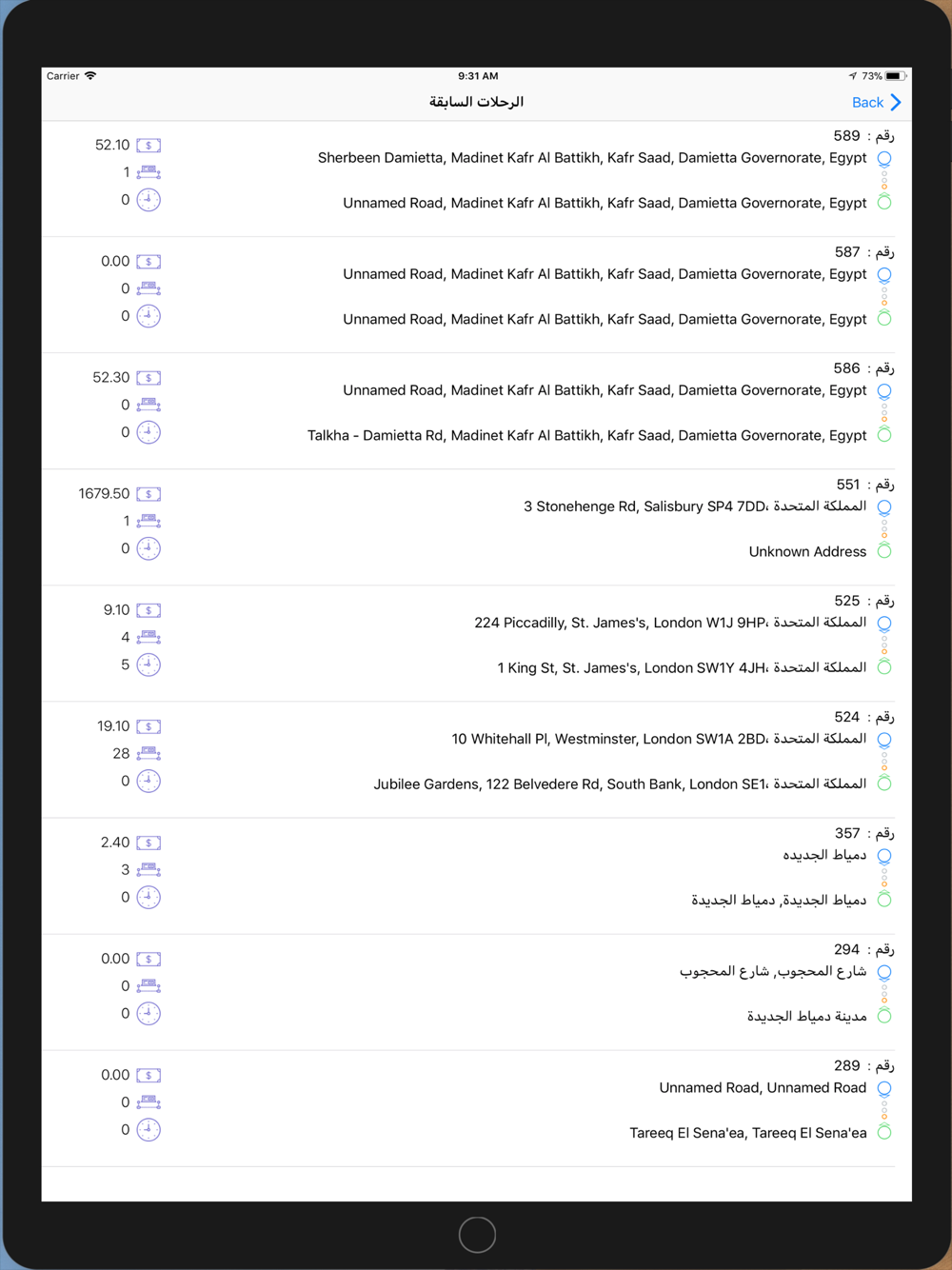Image resolution: width=952 pixels, height=1270 pixels.
Task: Tap the Back chevron arrow
Action: pyautogui.click(x=896, y=102)
